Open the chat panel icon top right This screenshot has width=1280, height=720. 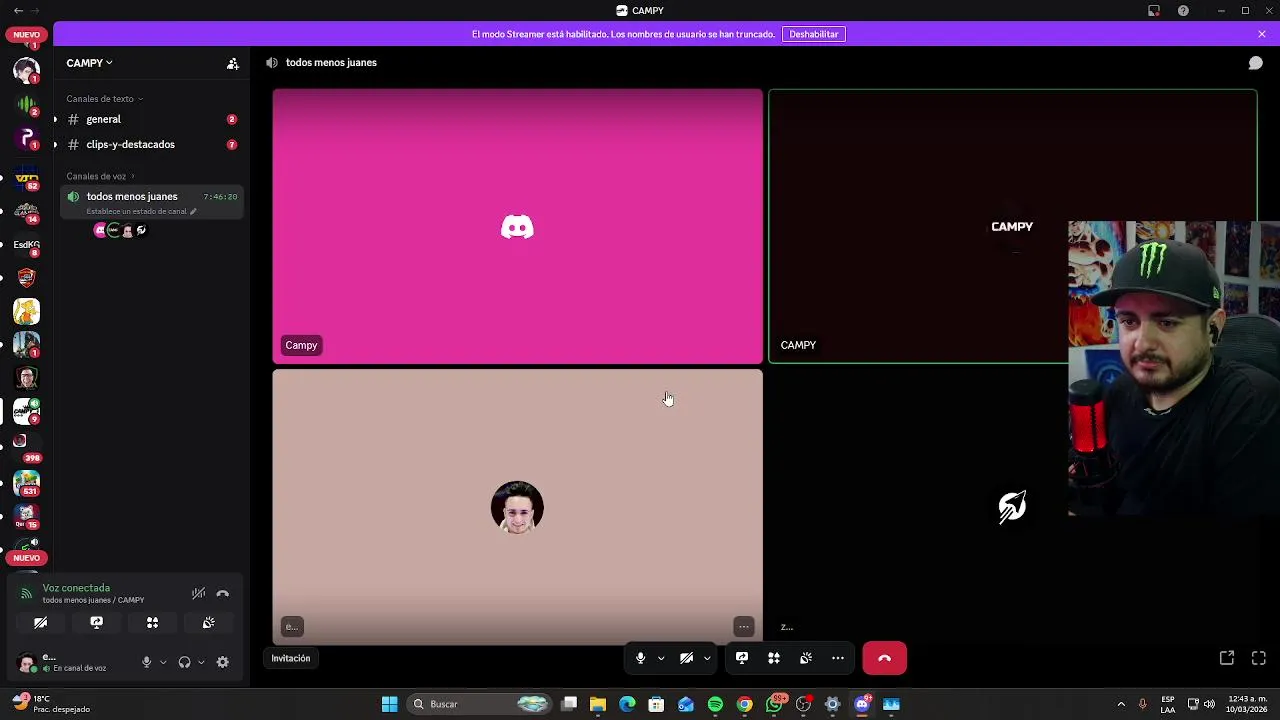pyautogui.click(x=1255, y=63)
